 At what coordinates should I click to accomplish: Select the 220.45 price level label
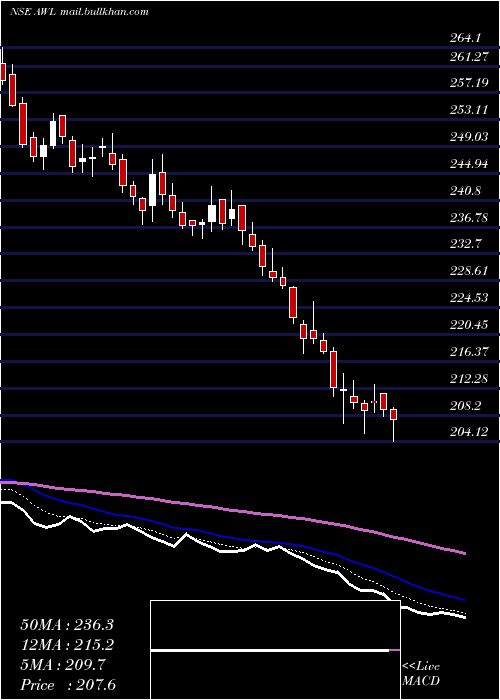469,325
